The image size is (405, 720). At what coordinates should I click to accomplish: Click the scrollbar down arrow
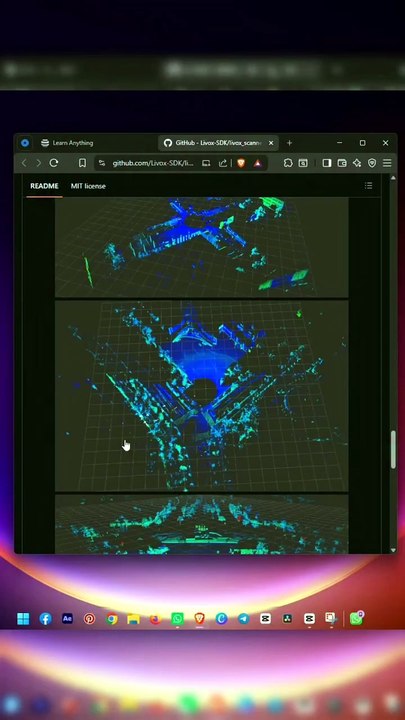point(393,550)
